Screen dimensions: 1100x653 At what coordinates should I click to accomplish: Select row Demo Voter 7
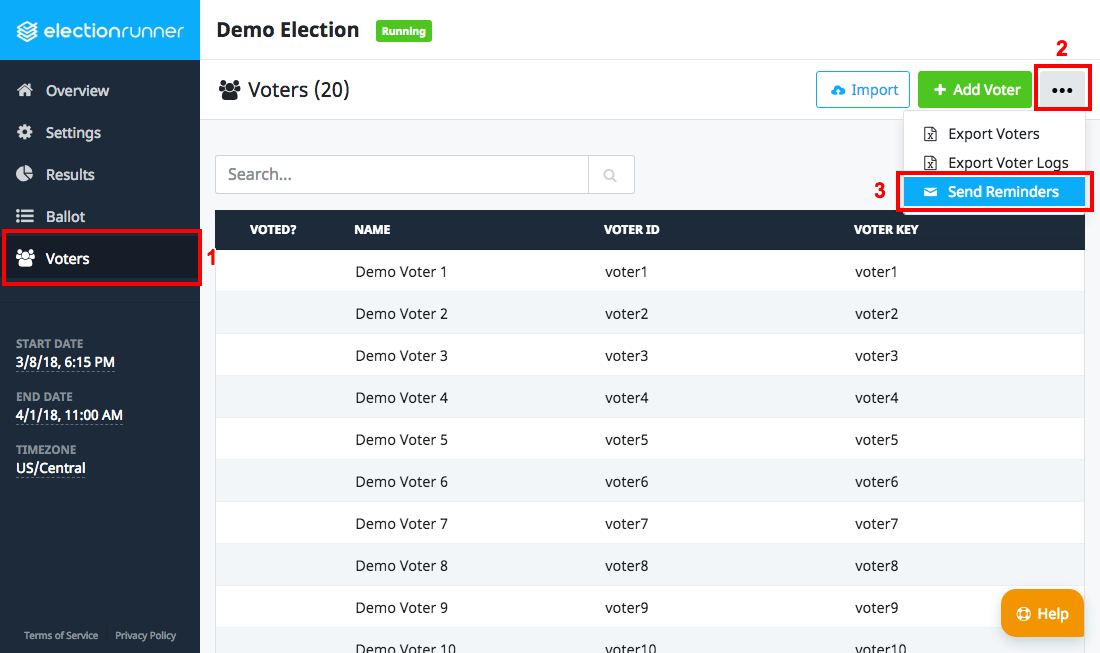click(x=650, y=524)
